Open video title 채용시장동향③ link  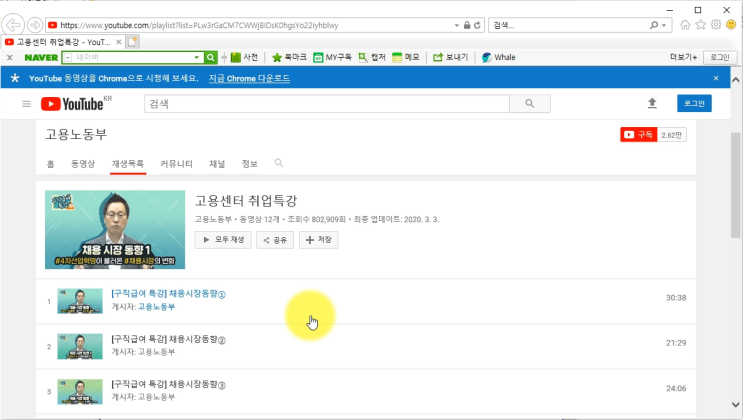coord(169,384)
